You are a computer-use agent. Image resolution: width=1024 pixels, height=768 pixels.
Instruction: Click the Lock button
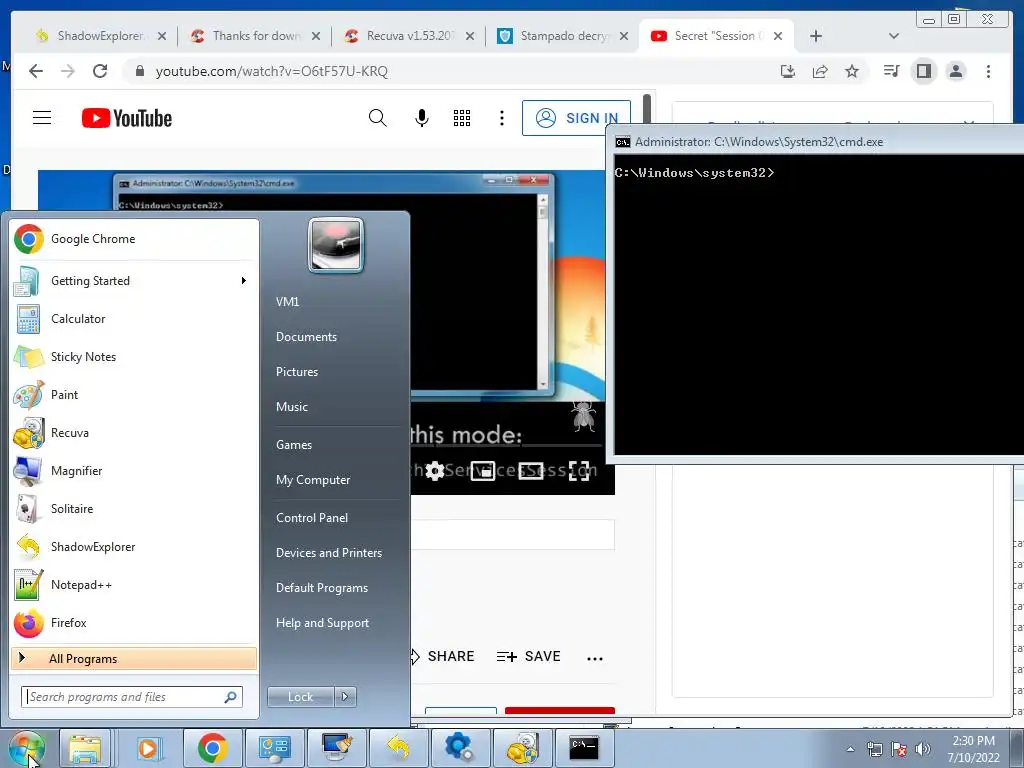click(300, 697)
